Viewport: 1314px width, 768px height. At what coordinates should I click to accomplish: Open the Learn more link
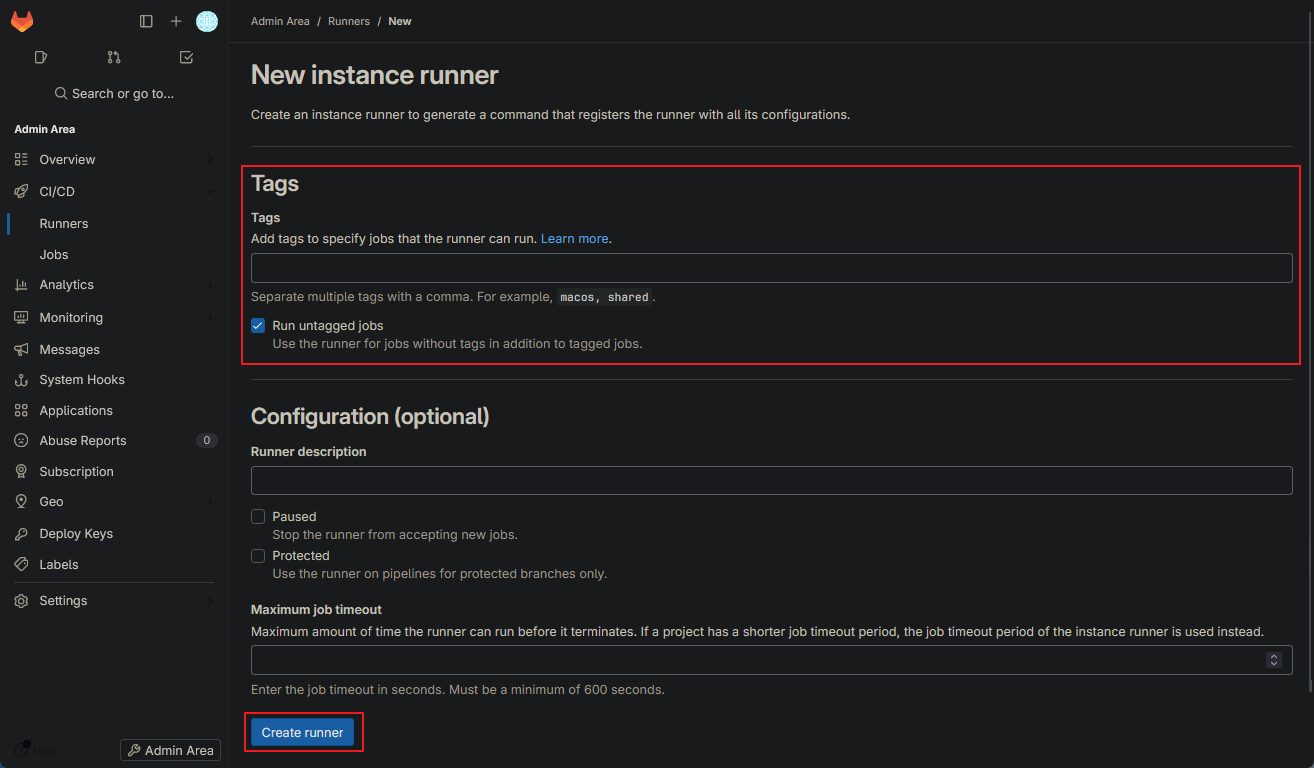coord(574,239)
